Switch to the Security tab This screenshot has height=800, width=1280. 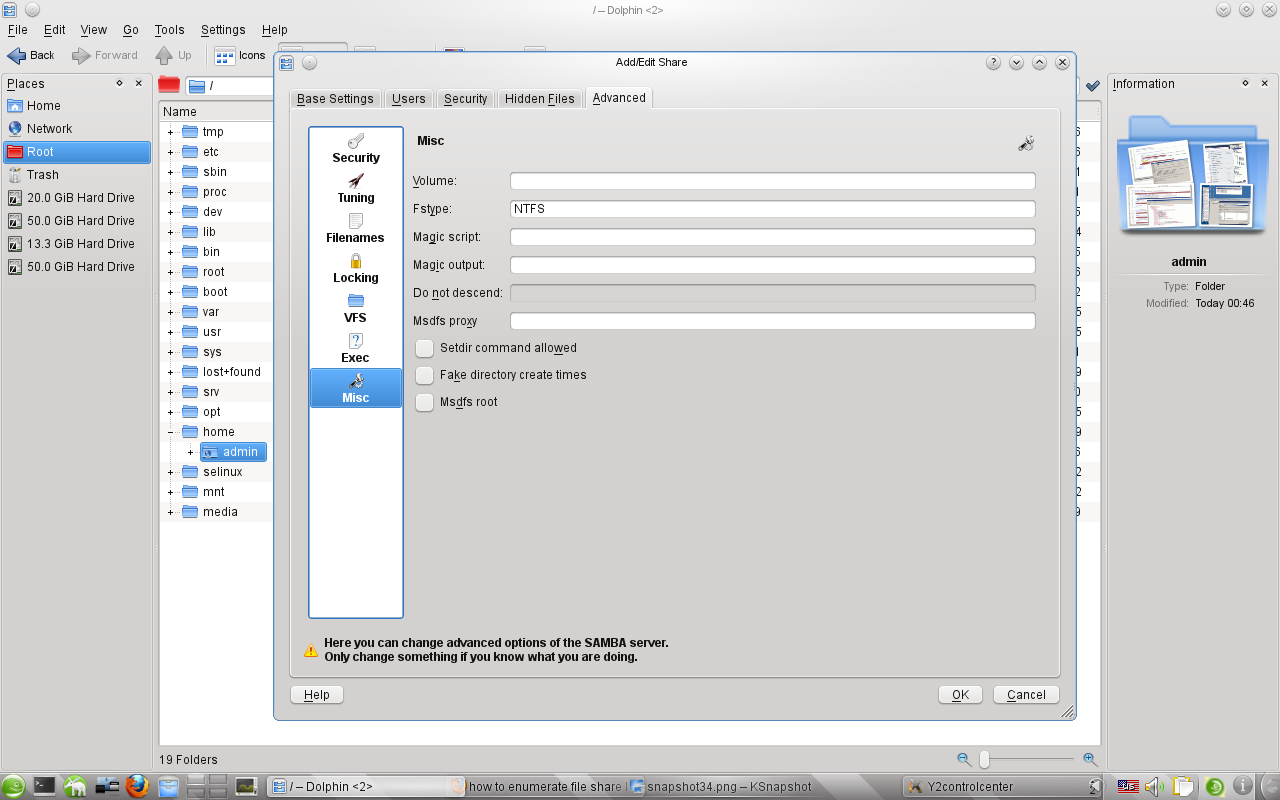click(x=466, y=99)
